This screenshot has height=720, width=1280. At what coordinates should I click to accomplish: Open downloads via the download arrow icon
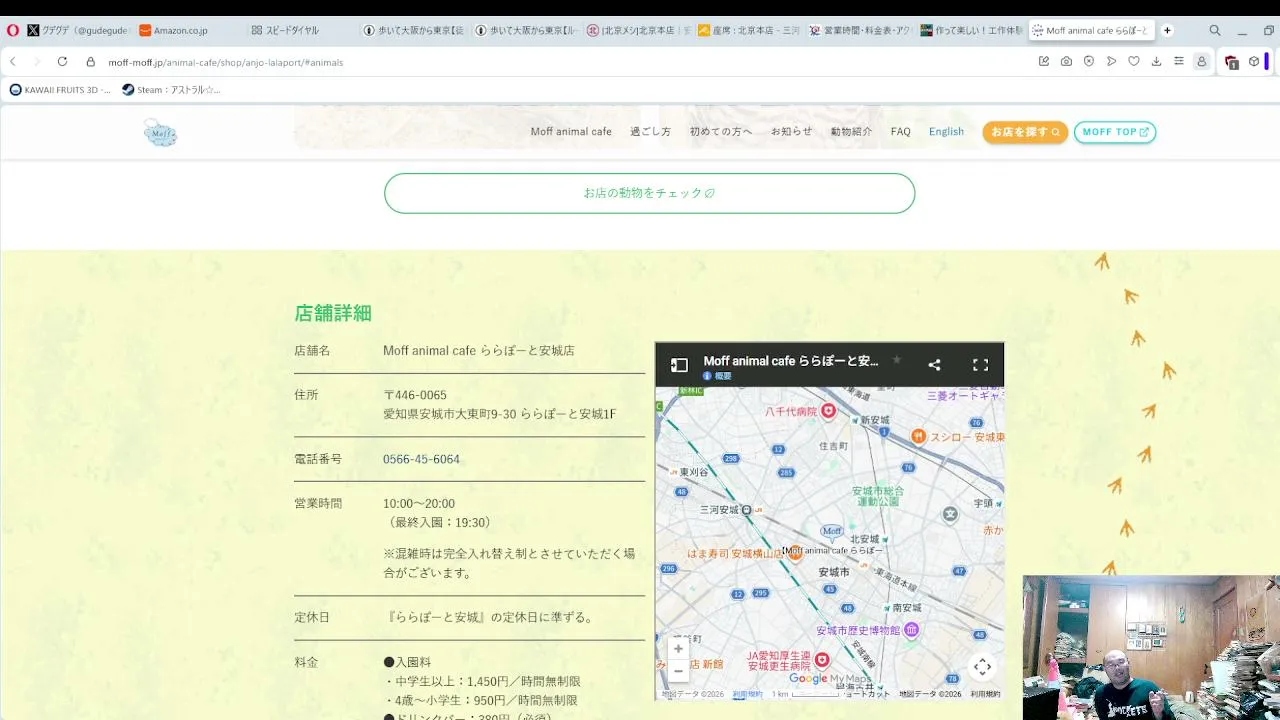point(1156,62)
